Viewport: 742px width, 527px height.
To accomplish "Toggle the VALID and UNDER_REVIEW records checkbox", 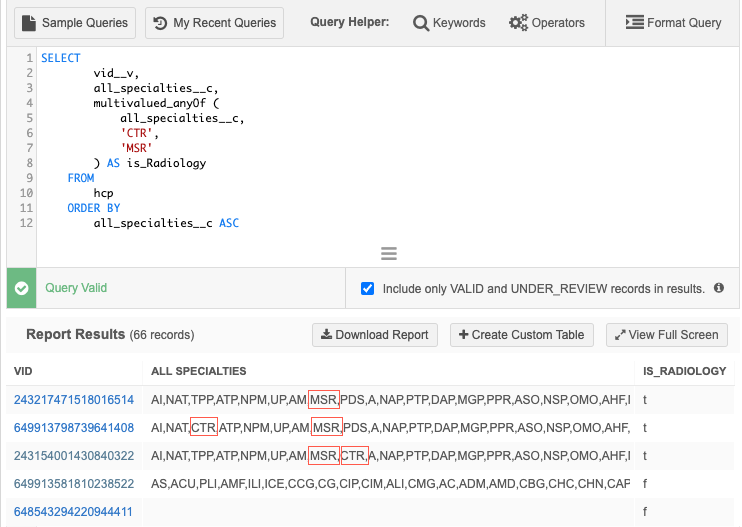I will point(368,288).
